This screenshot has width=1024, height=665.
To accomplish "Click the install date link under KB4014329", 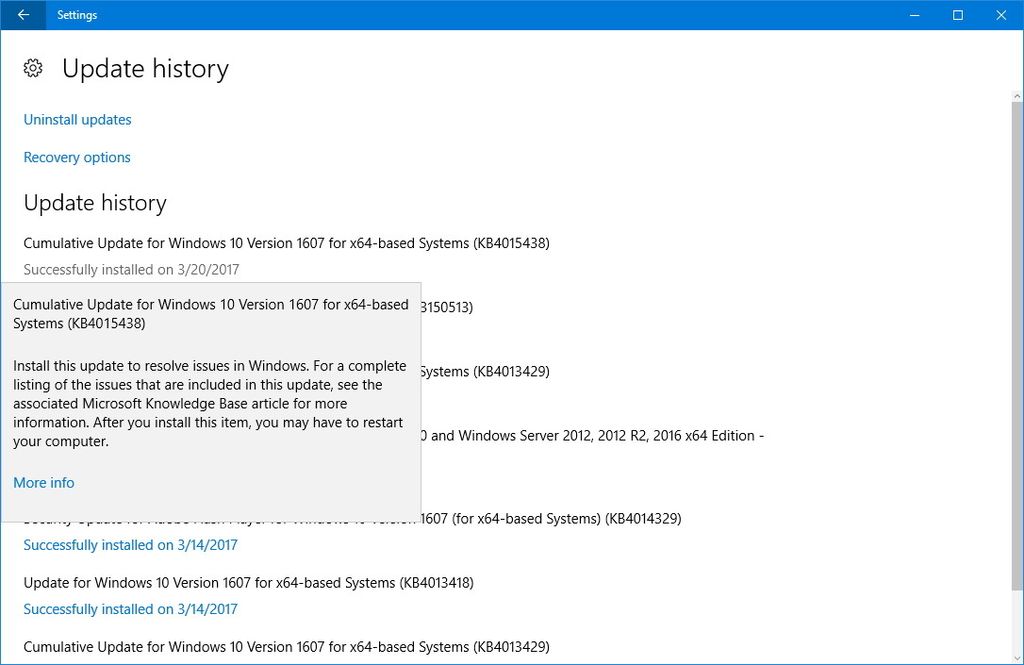I will pos(130,544).
